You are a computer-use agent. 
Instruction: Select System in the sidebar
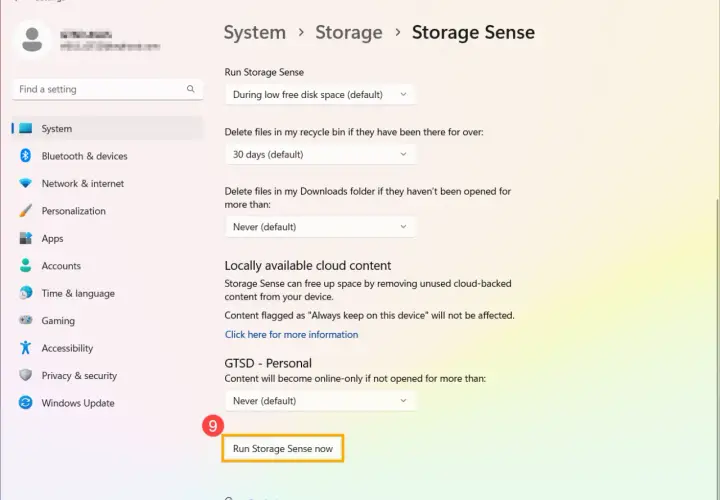pyautogui.click(x=107, y=128)
